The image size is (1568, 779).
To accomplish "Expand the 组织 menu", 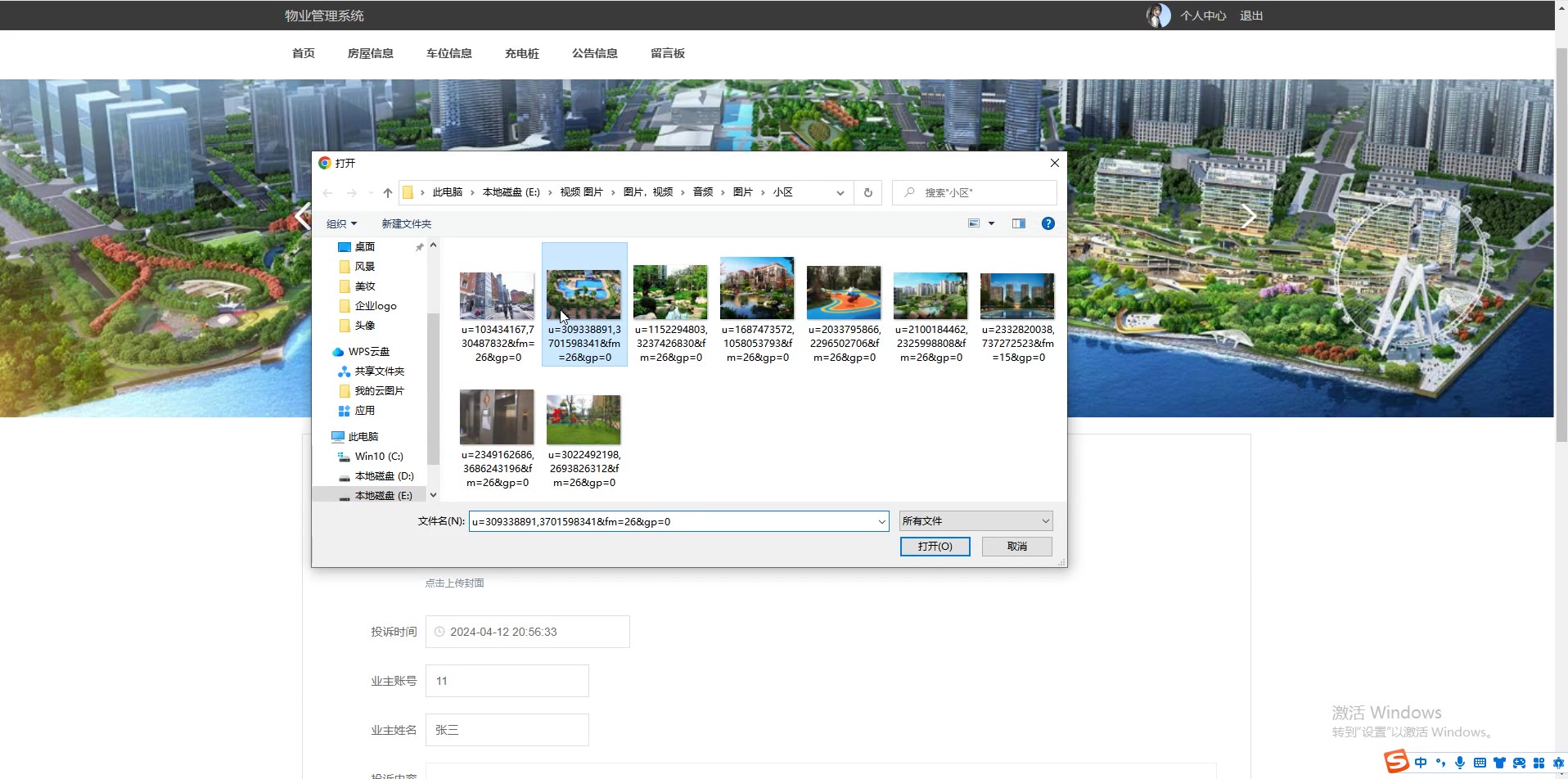I will coord(341,223).
